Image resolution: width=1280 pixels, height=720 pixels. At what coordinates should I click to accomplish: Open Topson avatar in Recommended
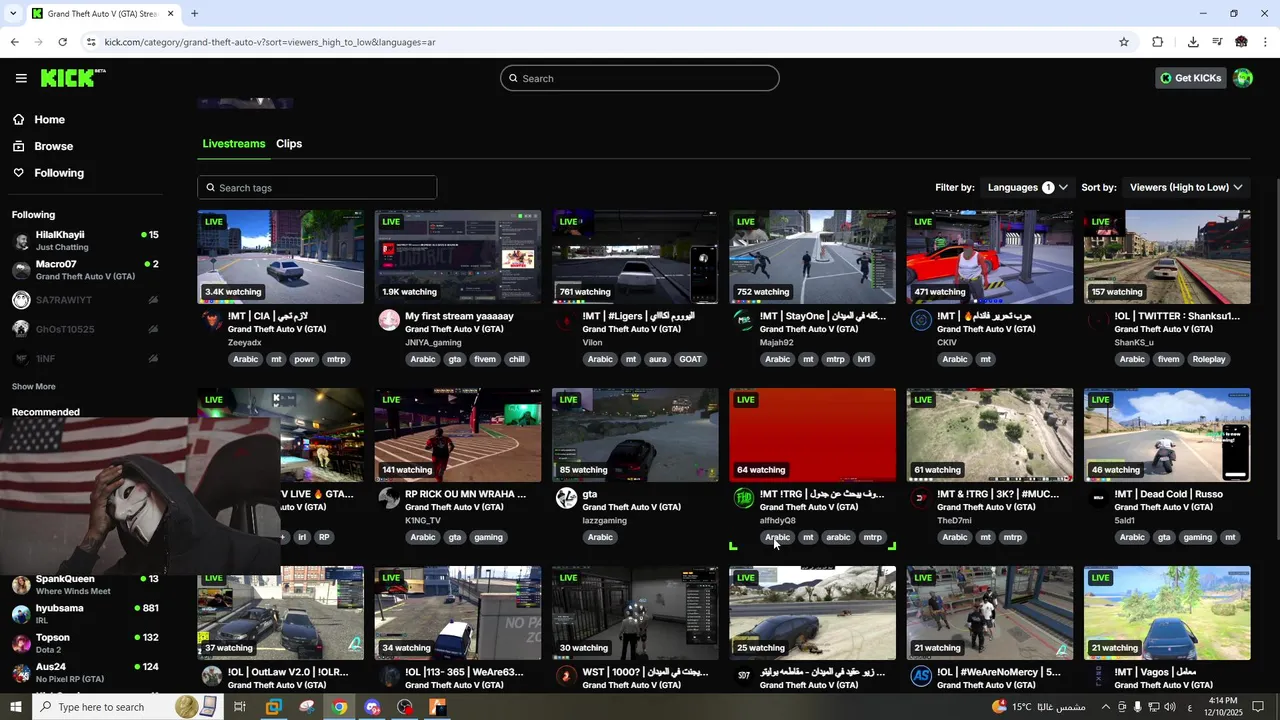tap(21, 643)
